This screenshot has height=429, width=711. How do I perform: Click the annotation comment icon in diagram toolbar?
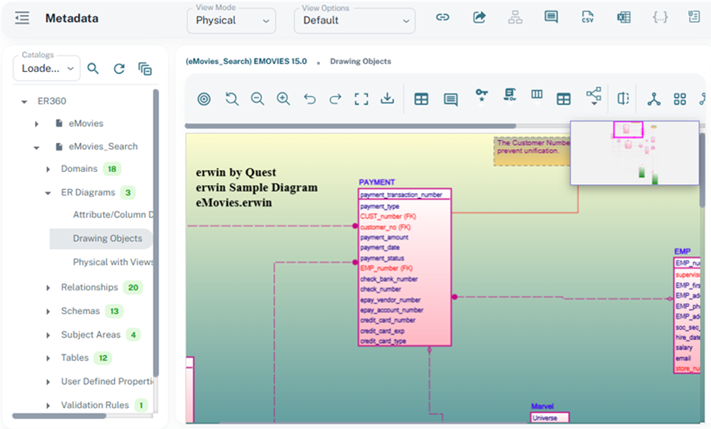451,99
